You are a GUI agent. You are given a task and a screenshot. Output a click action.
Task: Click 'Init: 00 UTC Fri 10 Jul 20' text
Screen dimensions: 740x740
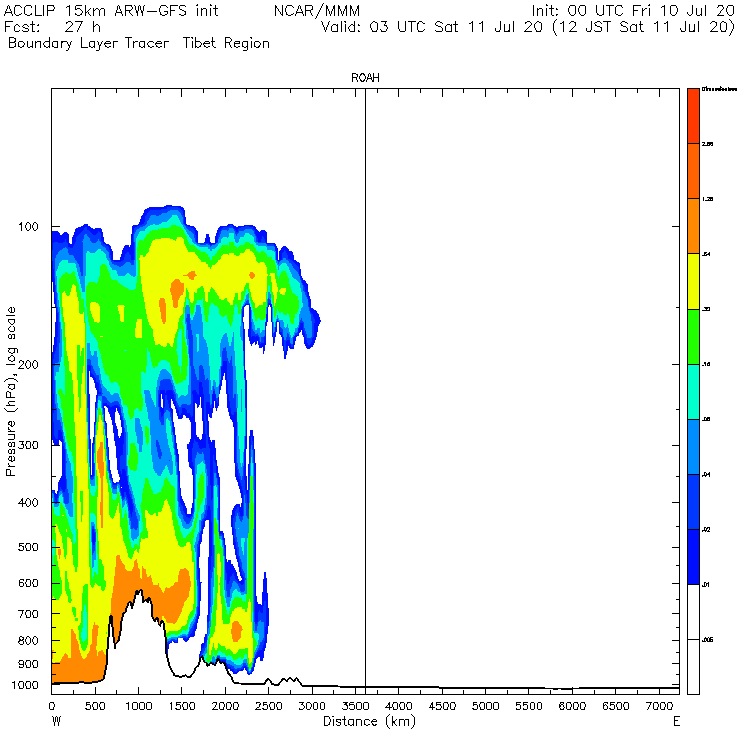(633, 10)
